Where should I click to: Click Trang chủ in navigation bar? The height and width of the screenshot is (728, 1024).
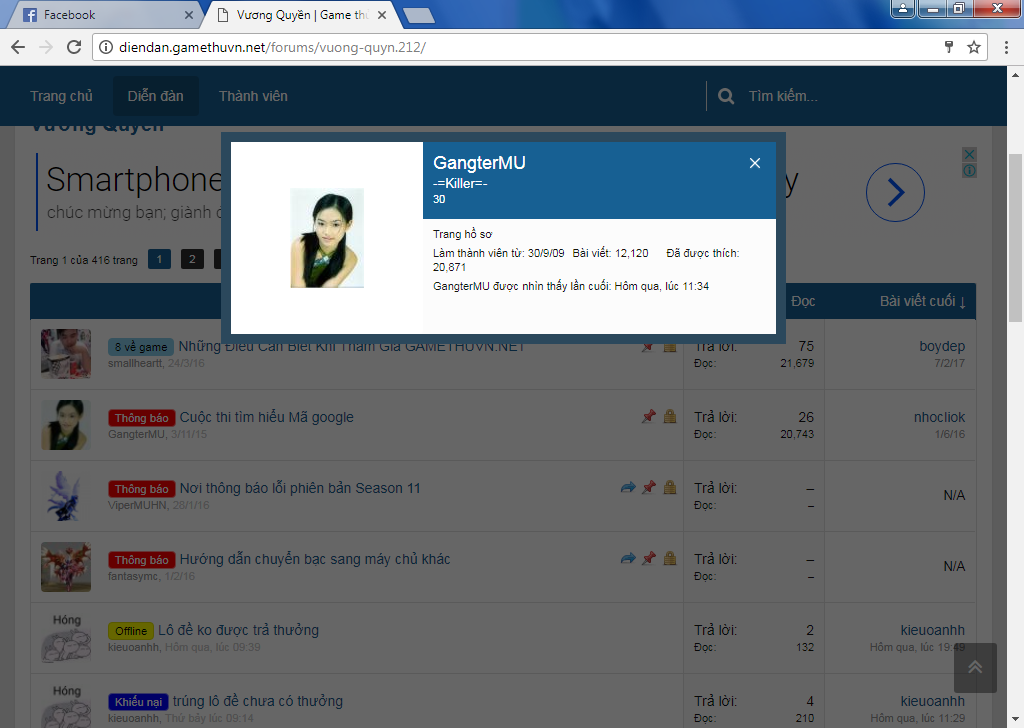[61, 96]
